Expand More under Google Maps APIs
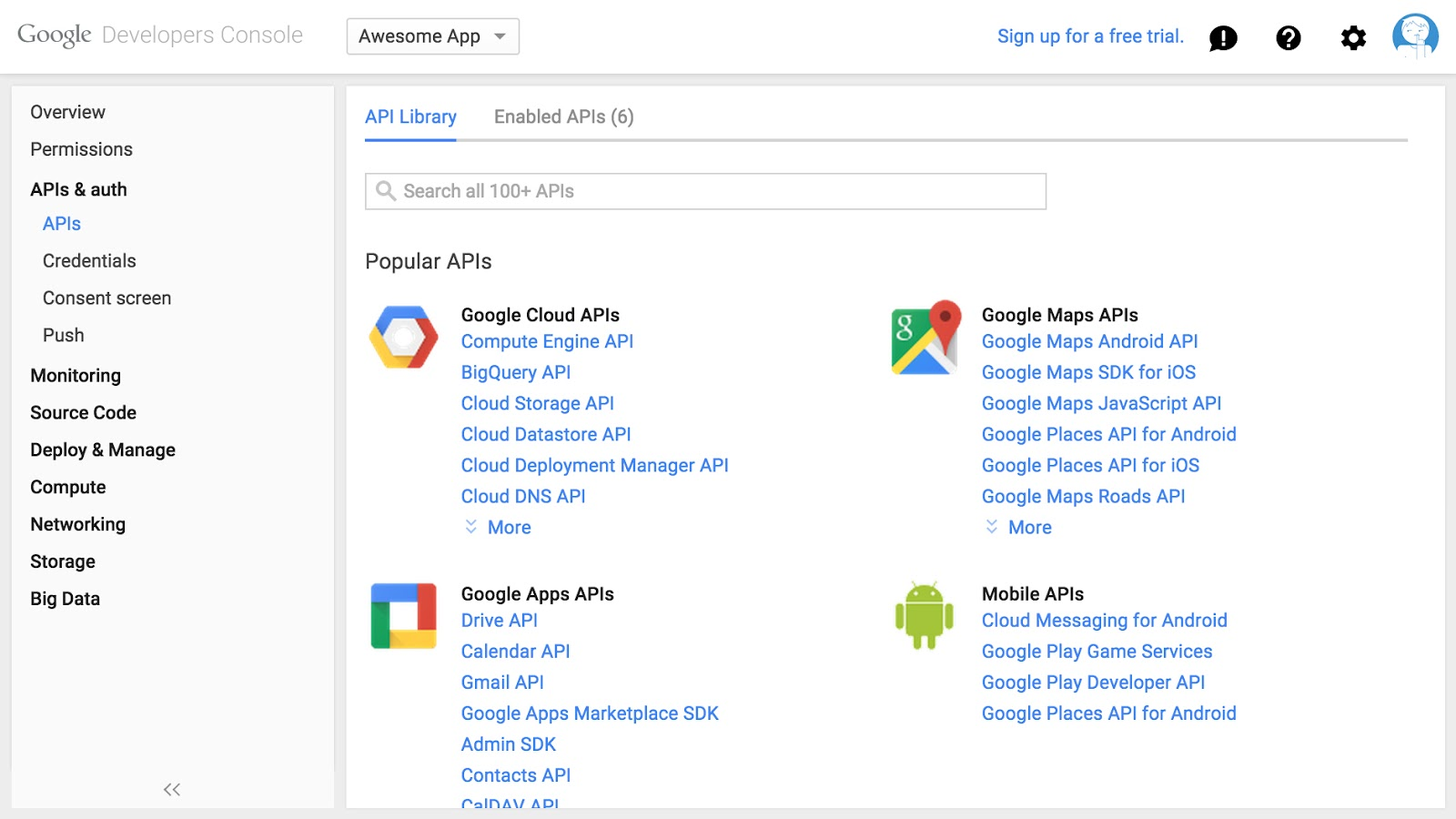This screenshot has height=819, width=1456. (x=1018, y=527)
